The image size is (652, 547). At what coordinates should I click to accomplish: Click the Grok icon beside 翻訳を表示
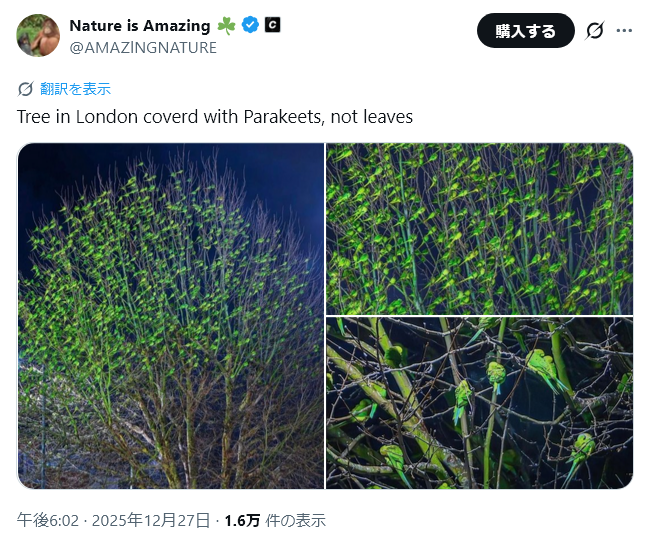coord(25,89)
